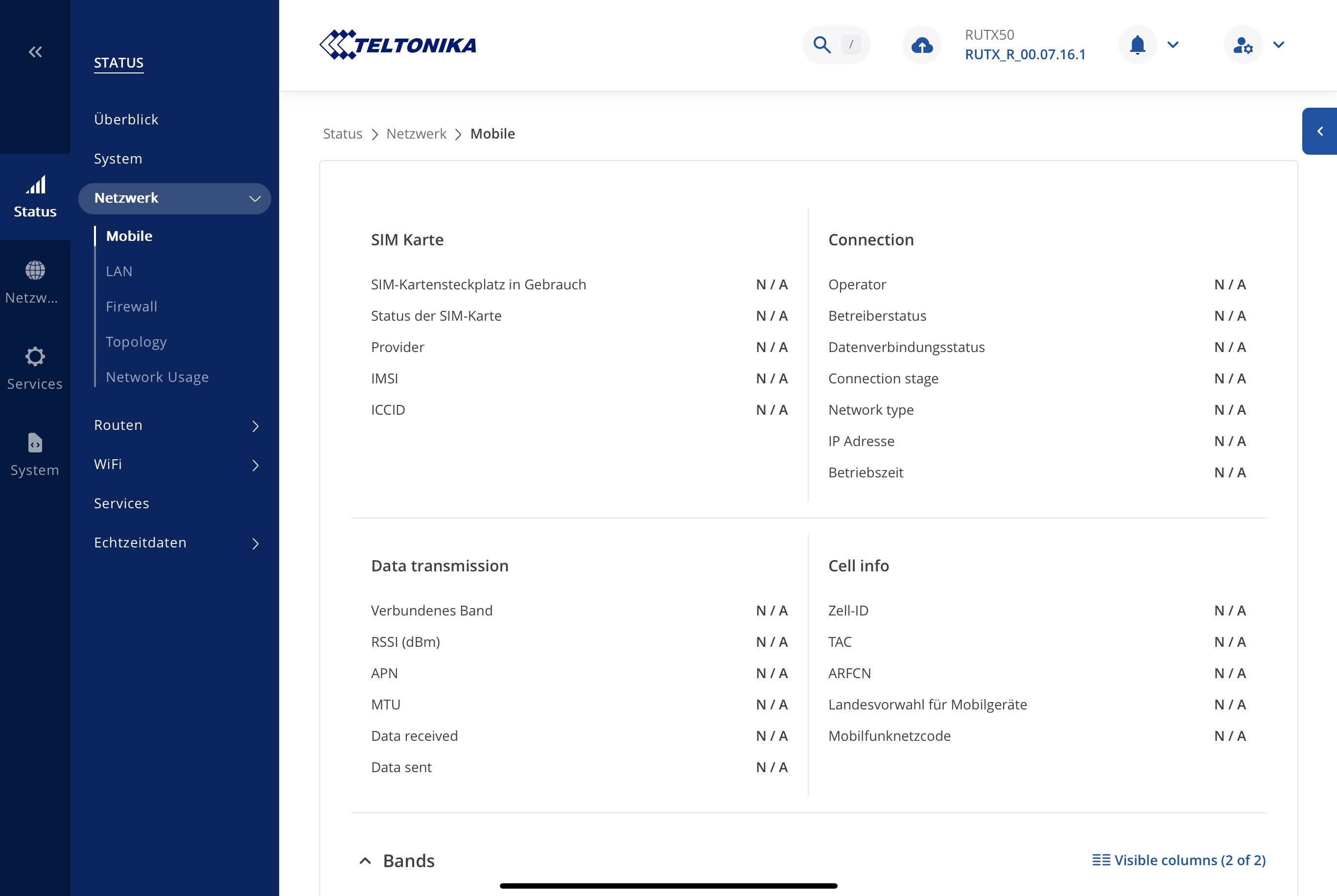Collapse the Netzwerk menu section
This screenshot has height=896, width=1337.
click(x=255, y=198)
